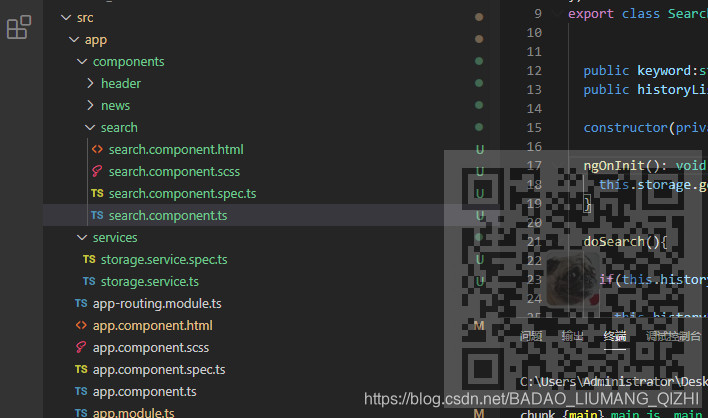The width and height of the screenshot is (708, 418).
Task: Click TS icon of app-routing.module.ts
Action: point(81,303)
